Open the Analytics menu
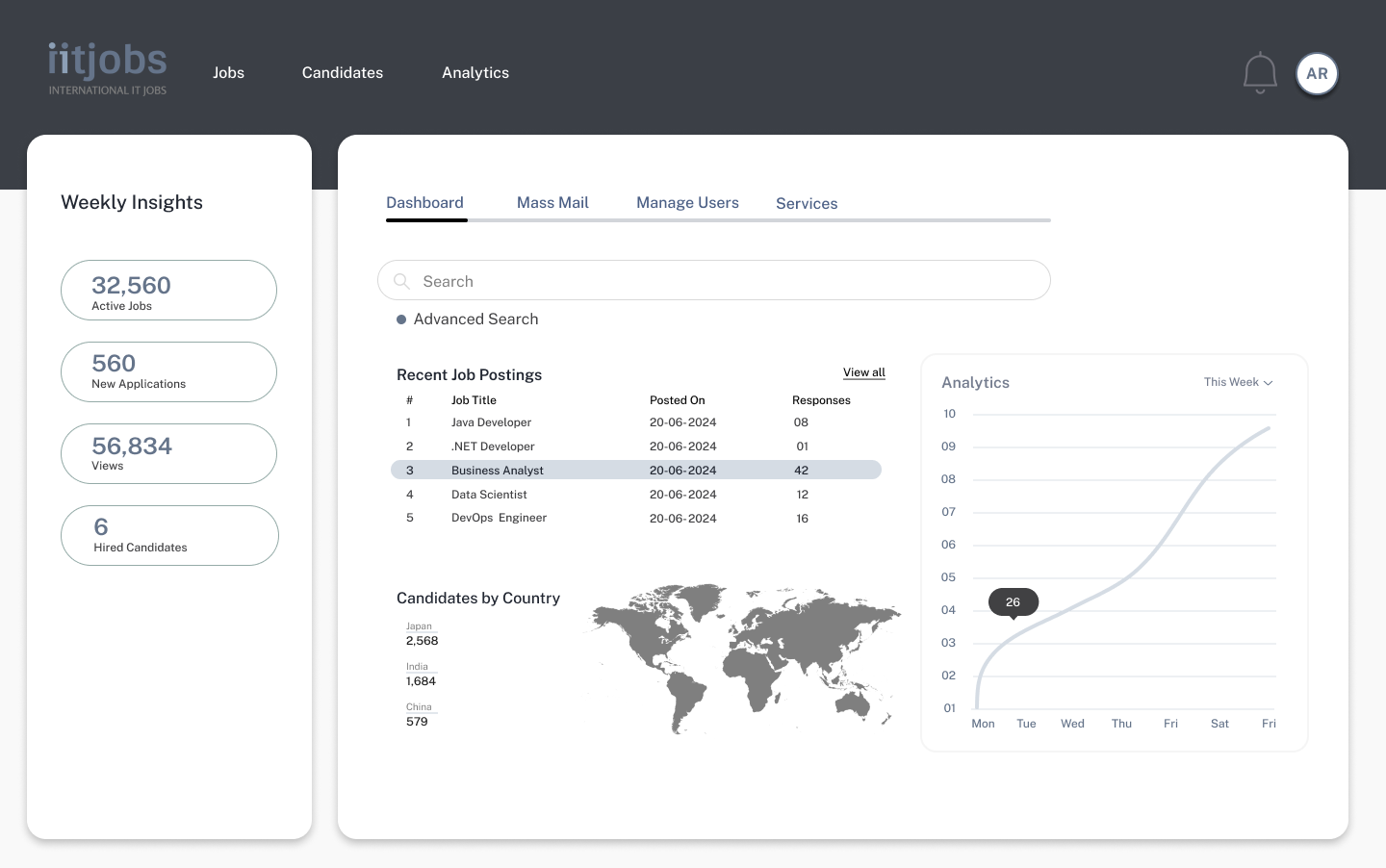 pos(475,73)
